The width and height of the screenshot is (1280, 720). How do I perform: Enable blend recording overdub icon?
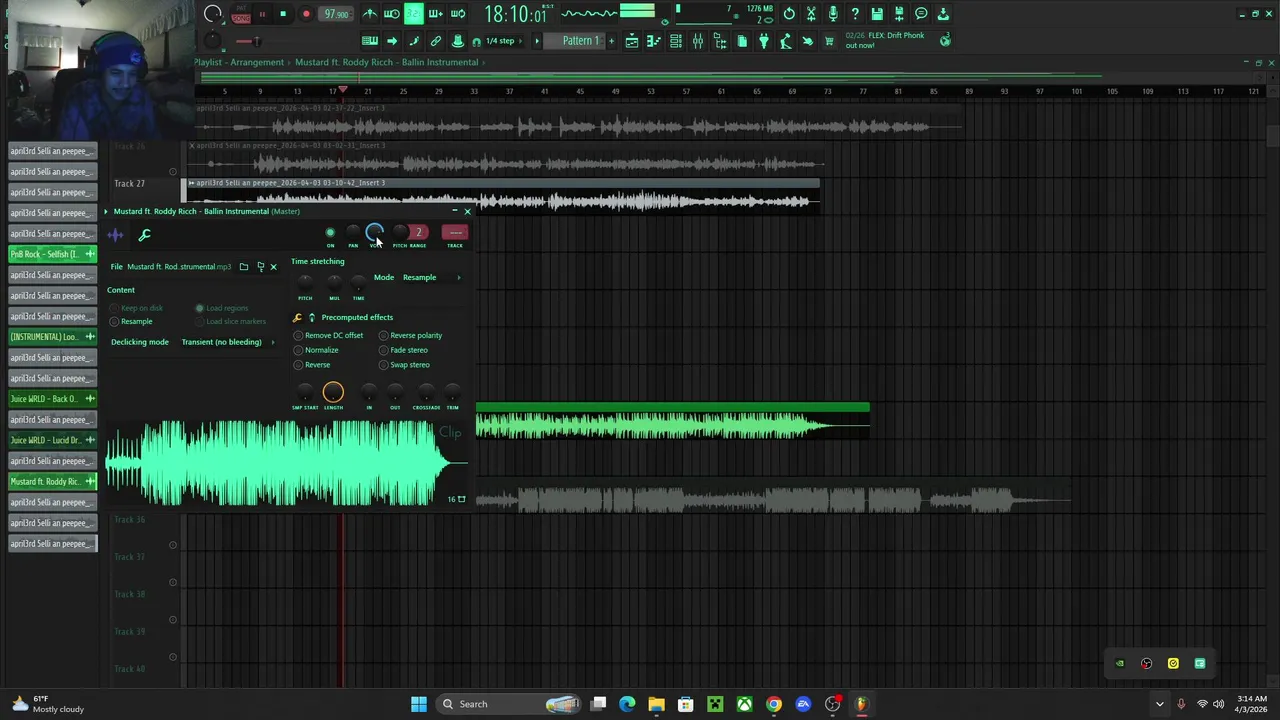point(435,14)
